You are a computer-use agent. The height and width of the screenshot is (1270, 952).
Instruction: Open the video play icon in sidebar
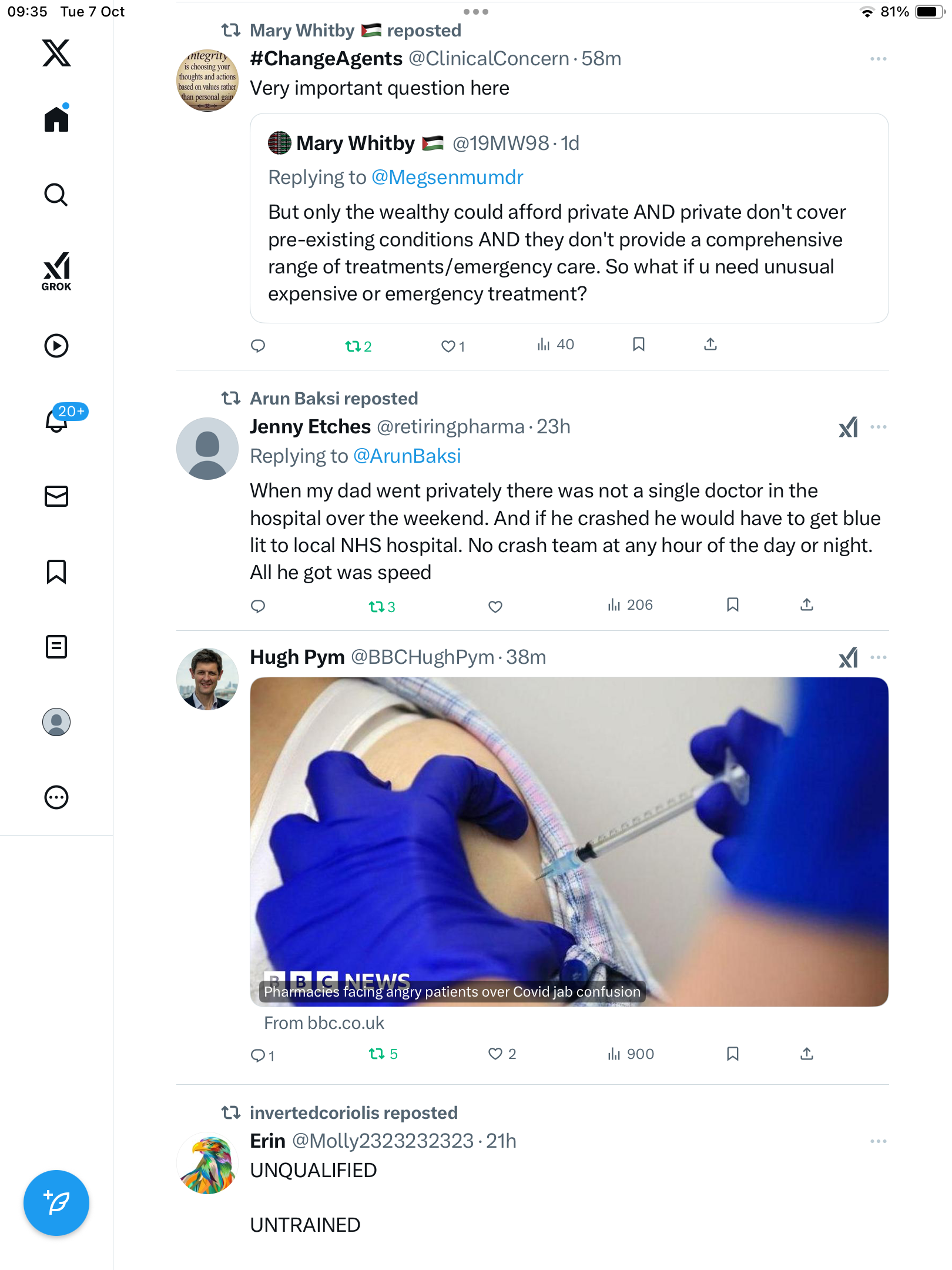coord(56,346)
